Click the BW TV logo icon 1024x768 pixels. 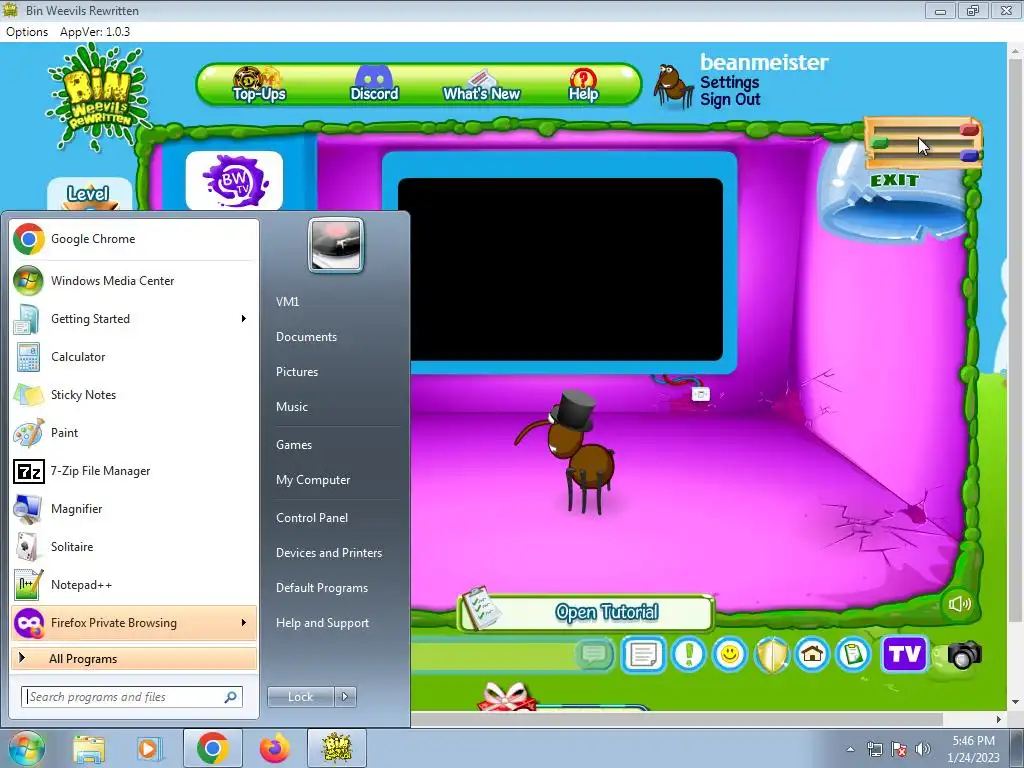coord(234,181)
